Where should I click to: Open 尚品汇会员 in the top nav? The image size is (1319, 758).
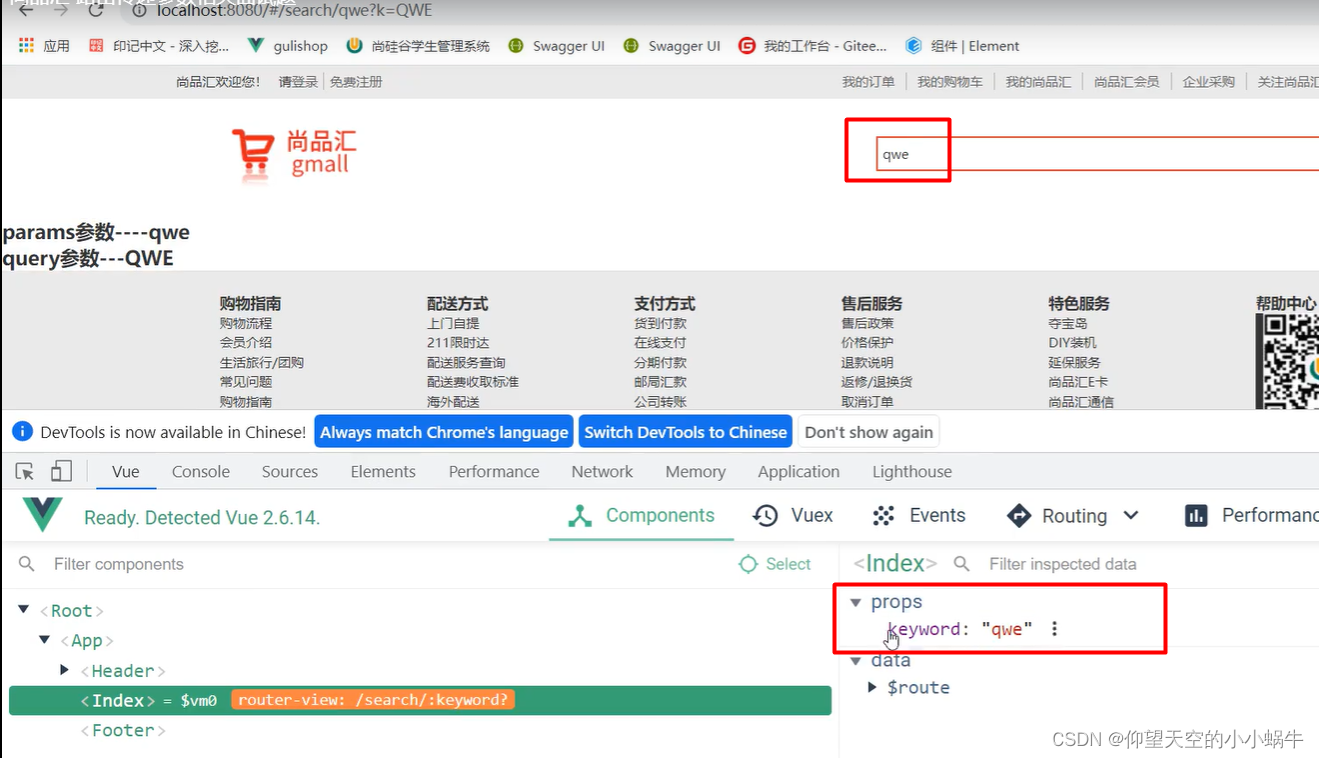[1127, 82]
